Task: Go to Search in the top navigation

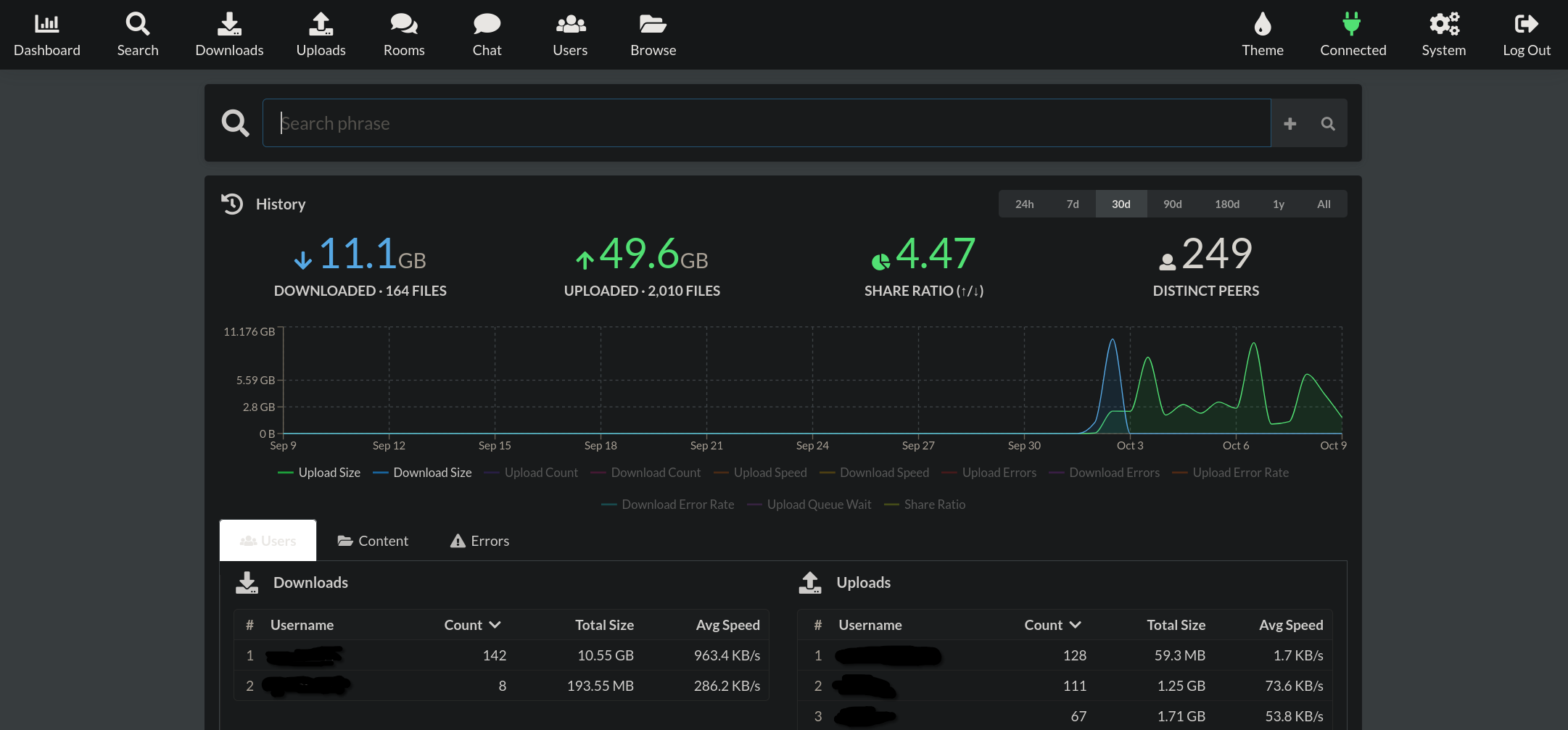Action: point(138,35)
